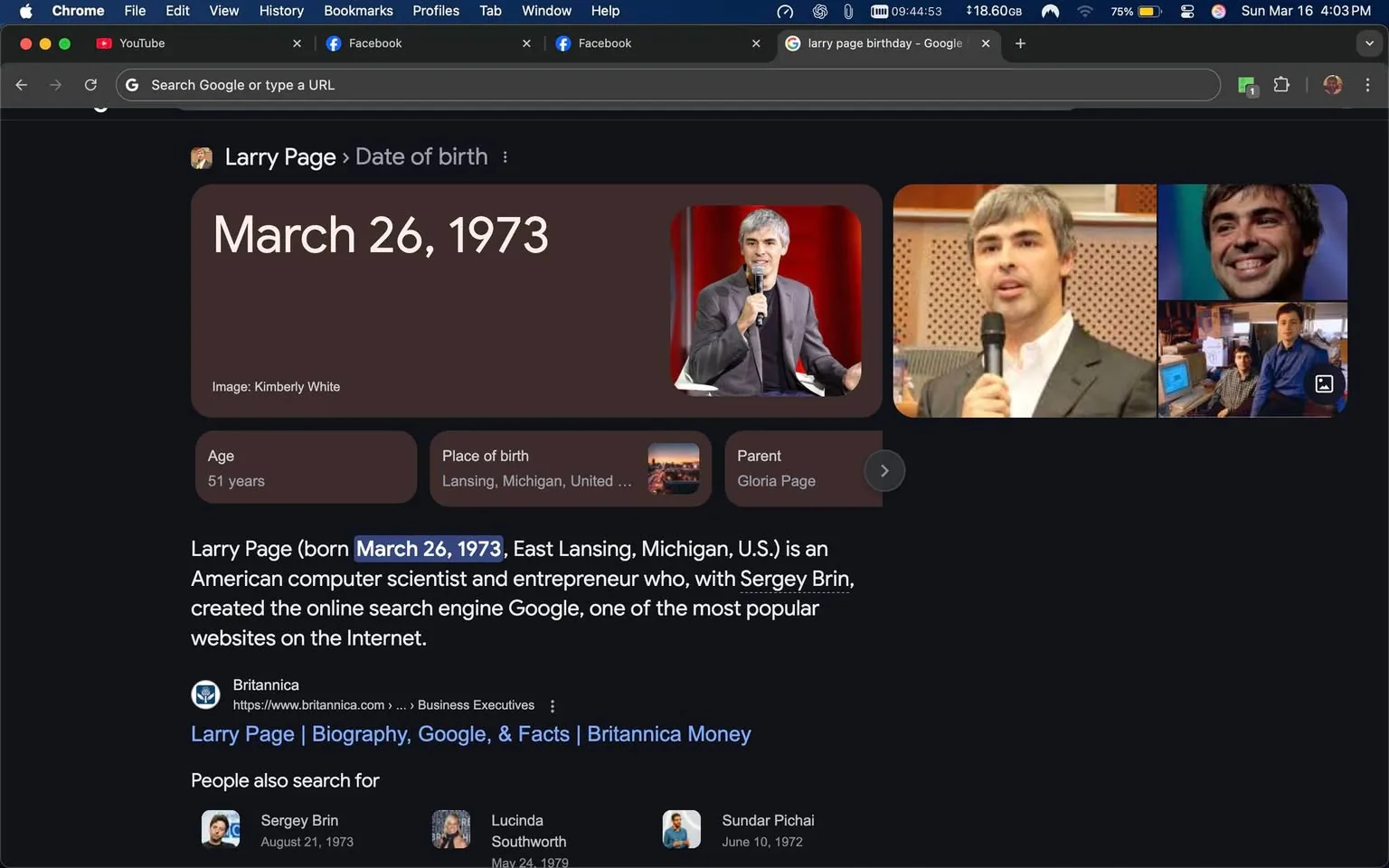This screenshot has height=868, width=1389.
Task: Click the Britannica site logo
Action: click(x=205, y=694)
